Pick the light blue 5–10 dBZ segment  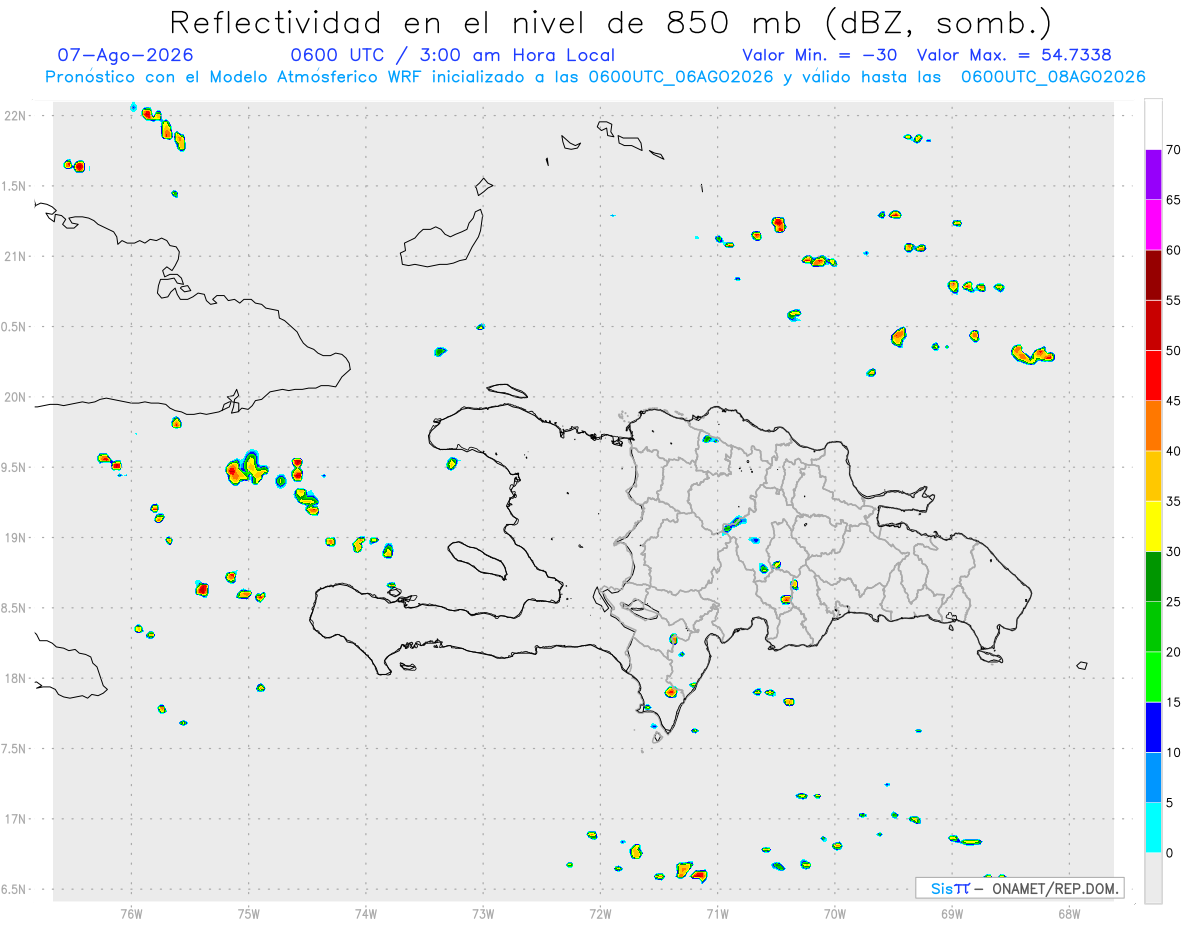[1153, 778]
